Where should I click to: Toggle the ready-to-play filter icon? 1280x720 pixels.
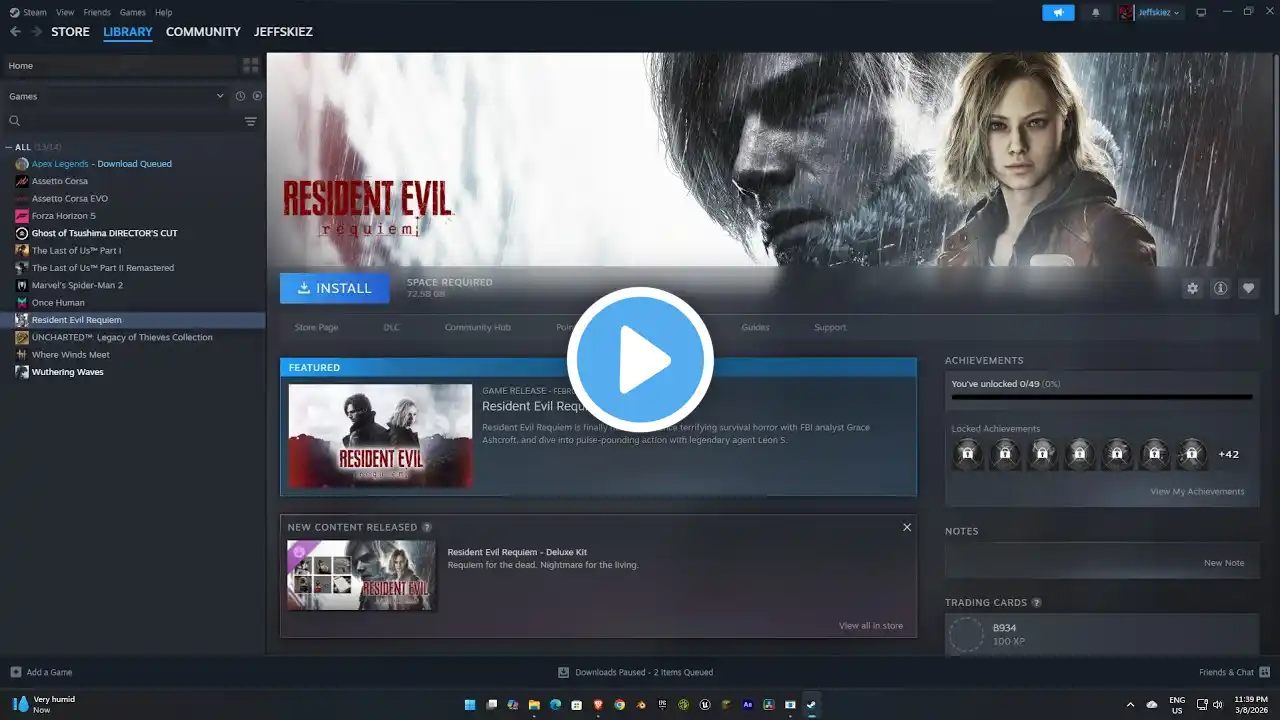[x=257, y=96]
